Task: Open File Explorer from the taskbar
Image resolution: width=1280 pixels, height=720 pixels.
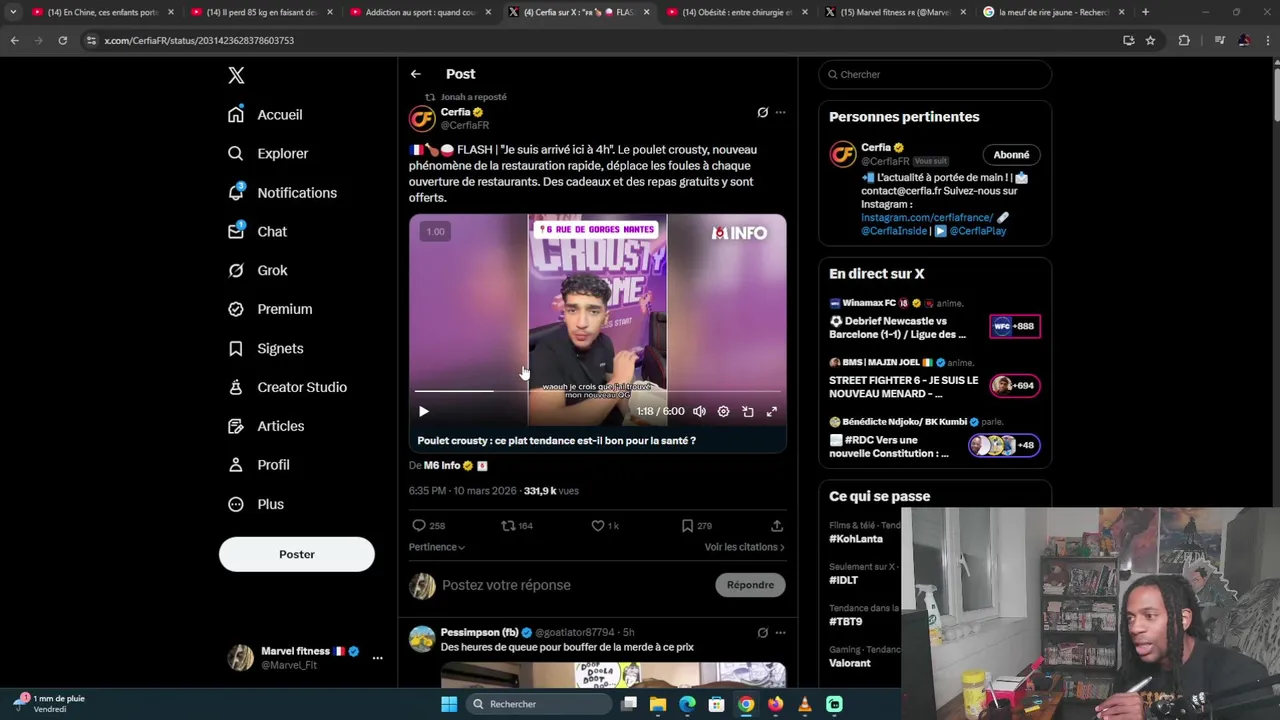Action: [658, 704]
